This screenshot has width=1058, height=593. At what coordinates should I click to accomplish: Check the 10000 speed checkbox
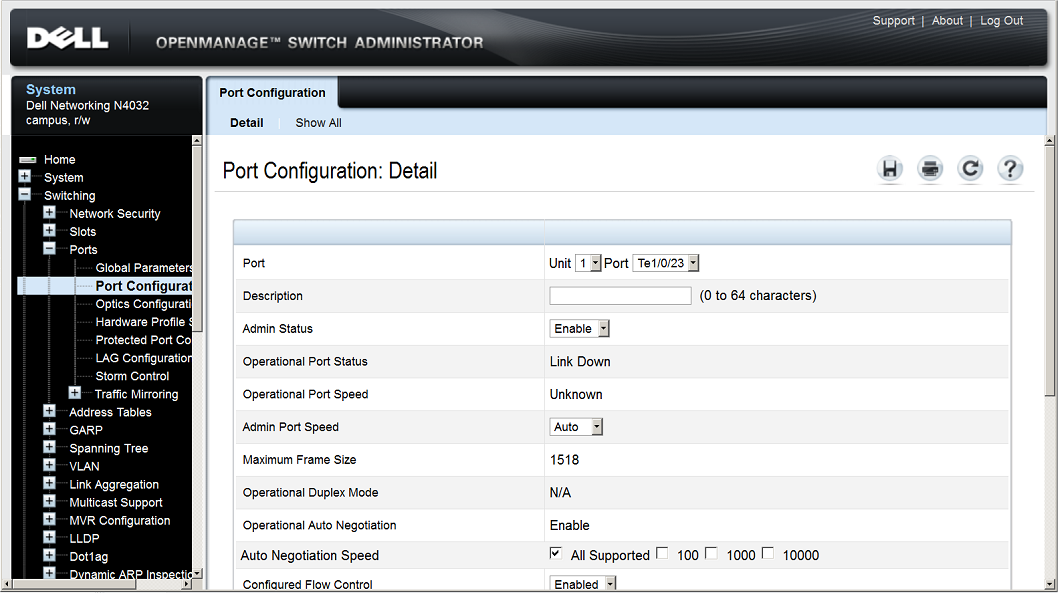tap(767, 552)
